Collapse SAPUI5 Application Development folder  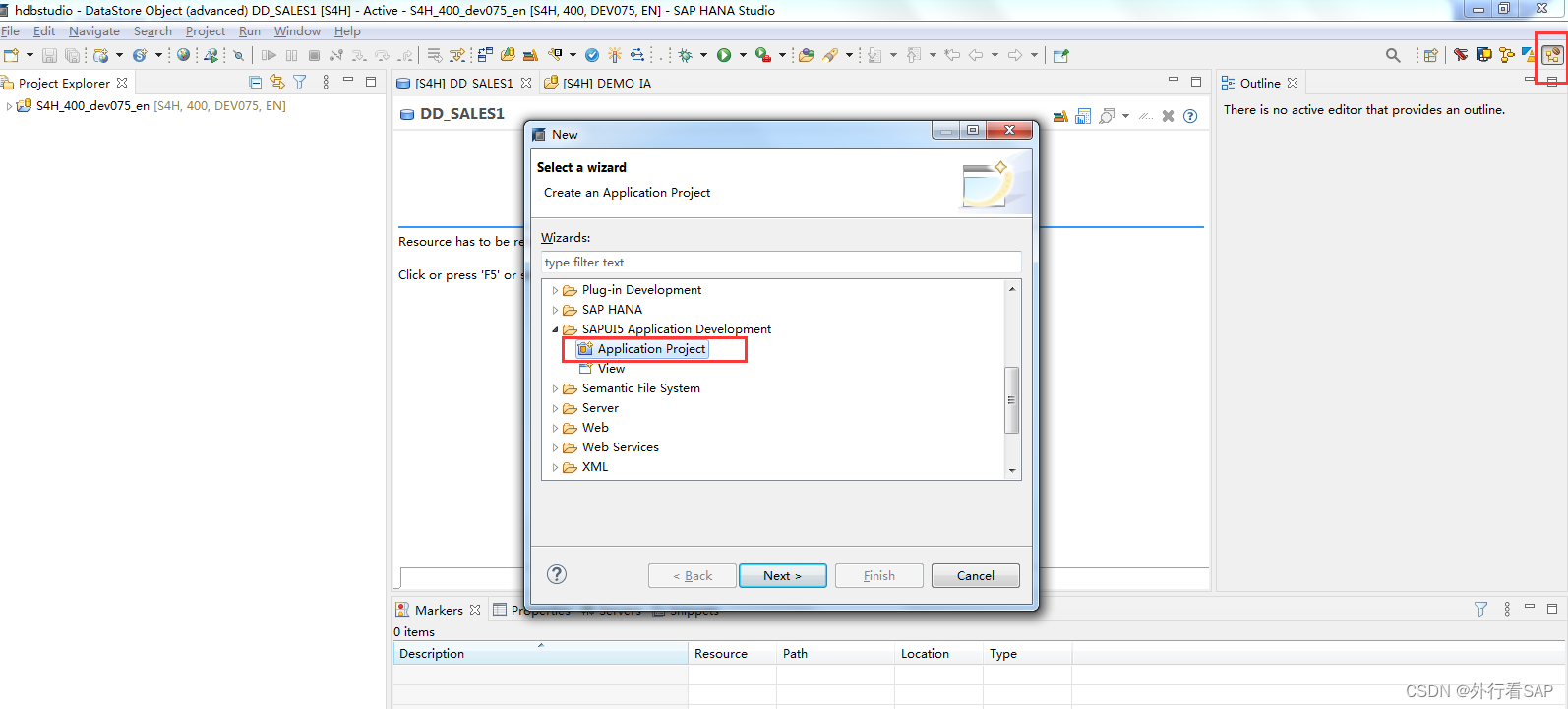[555, 329]
